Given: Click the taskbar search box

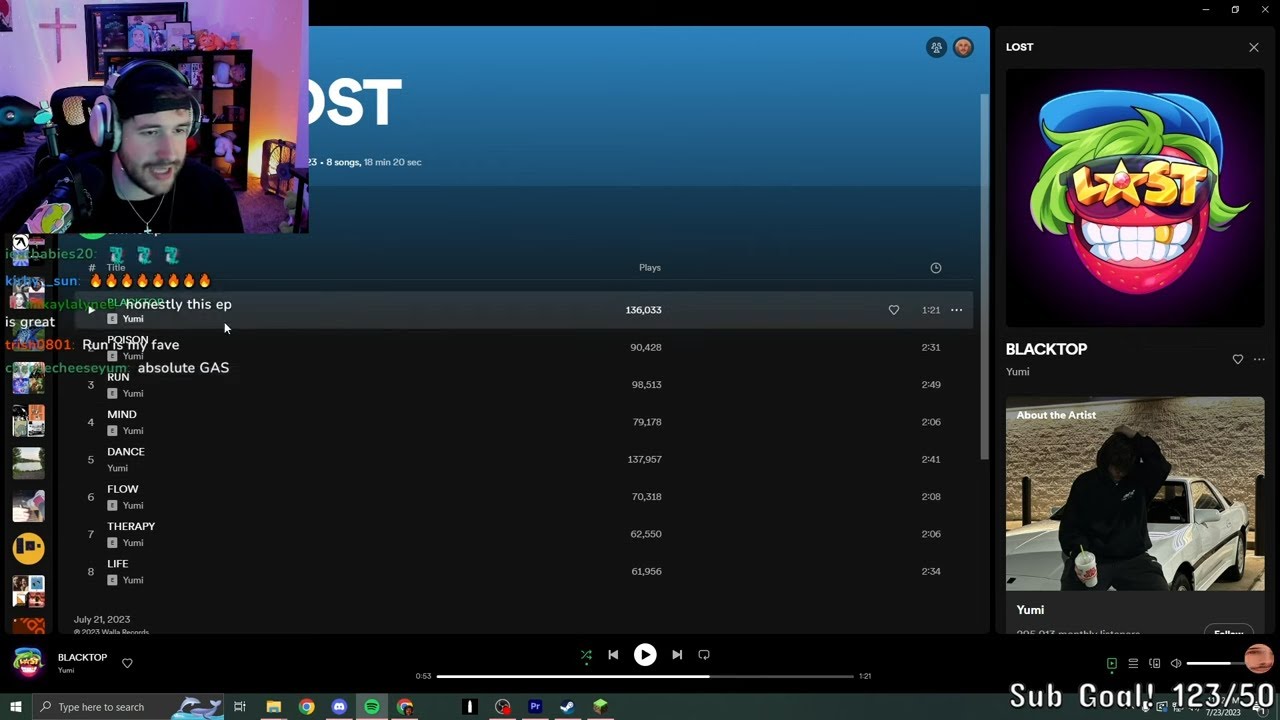Looking at the screenshot, I should pyautogui.click(x=128, y=707).
